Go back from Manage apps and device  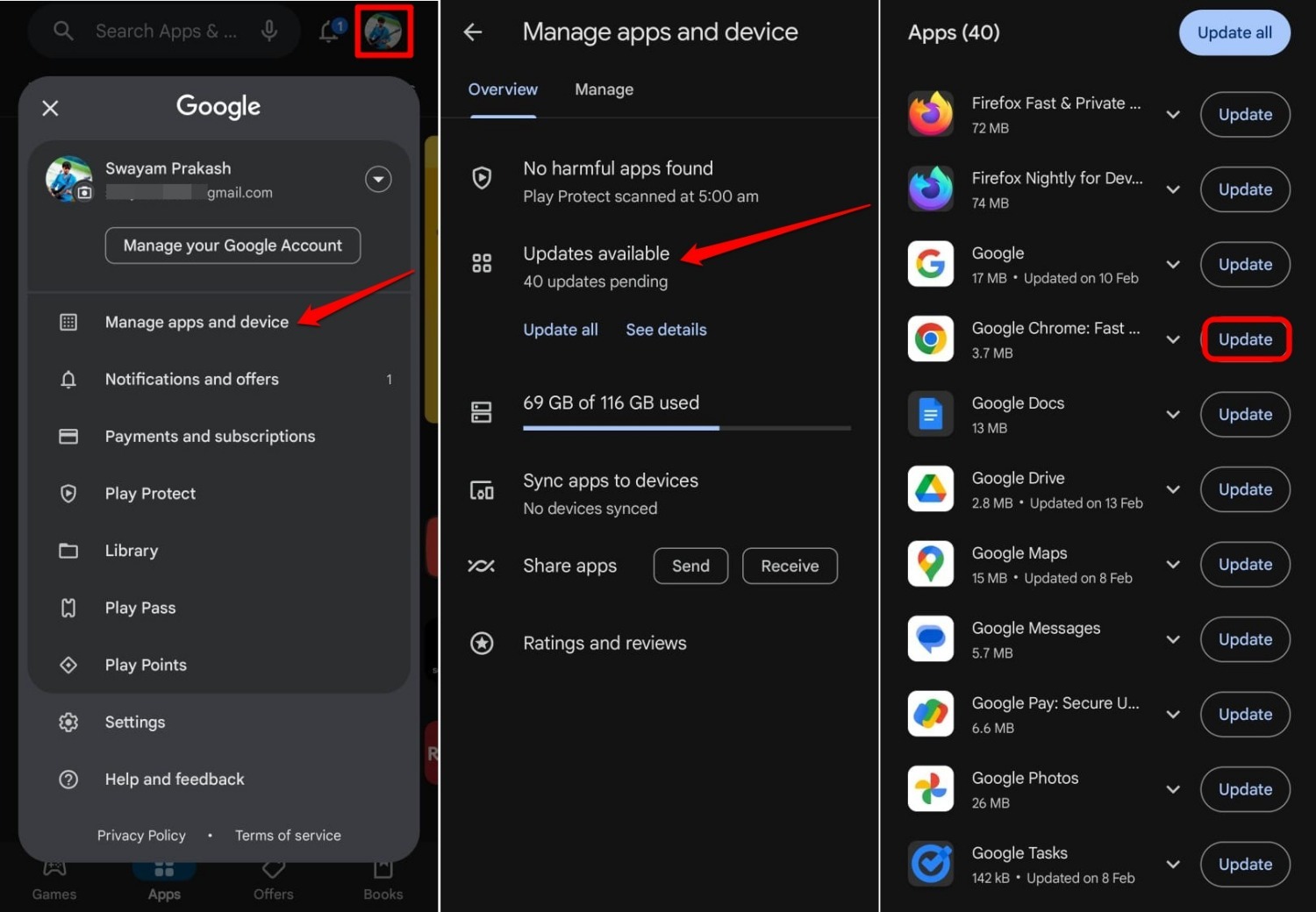click(x=473, y=32)
